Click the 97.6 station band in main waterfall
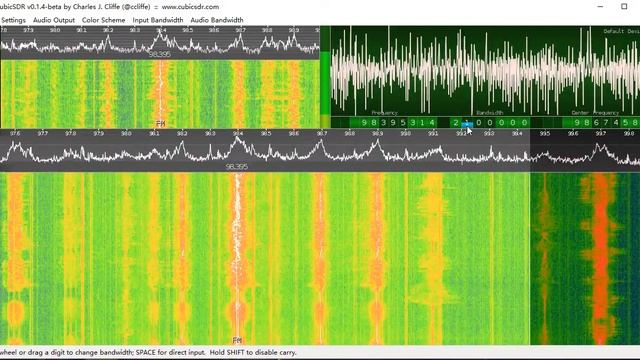 (16, 258)
